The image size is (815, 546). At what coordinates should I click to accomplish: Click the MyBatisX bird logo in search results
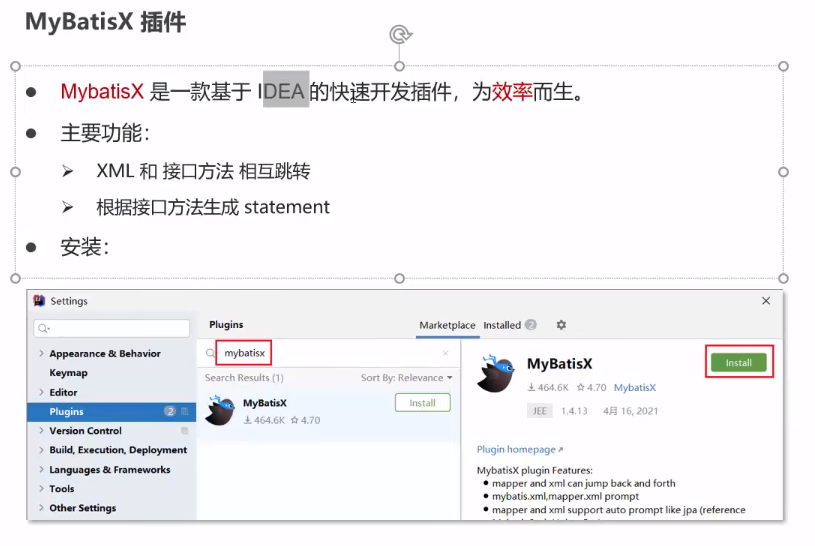221,411
